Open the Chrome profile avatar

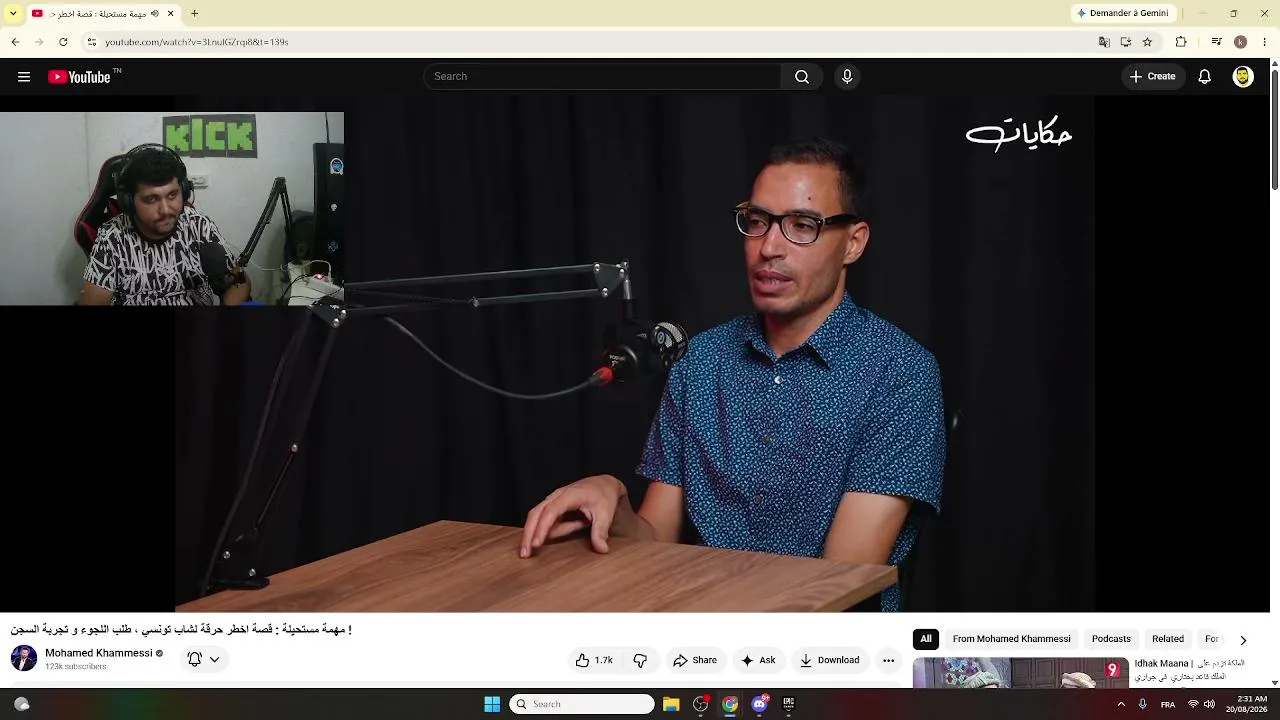point(1240,42)
